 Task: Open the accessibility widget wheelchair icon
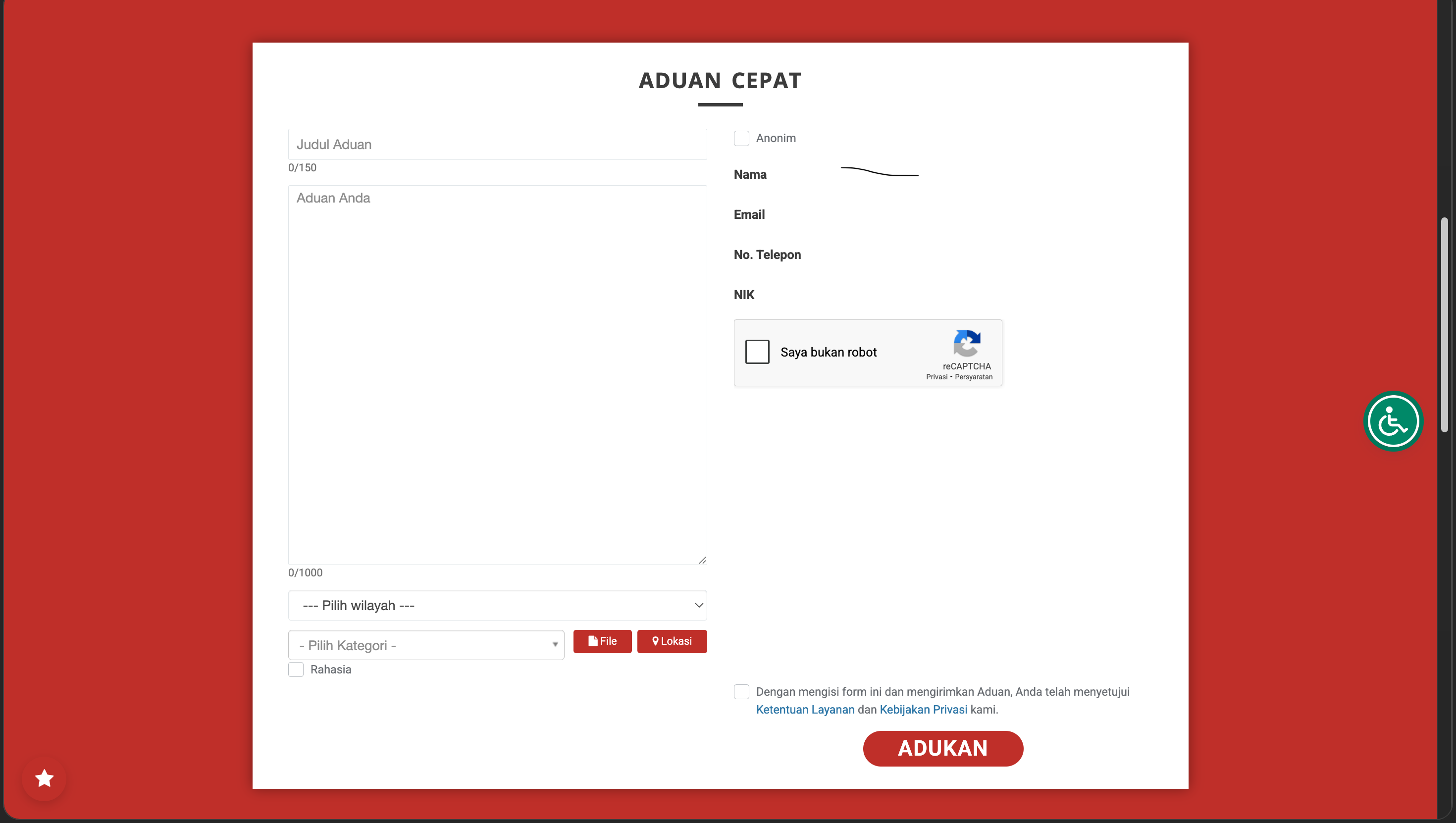1393,421
